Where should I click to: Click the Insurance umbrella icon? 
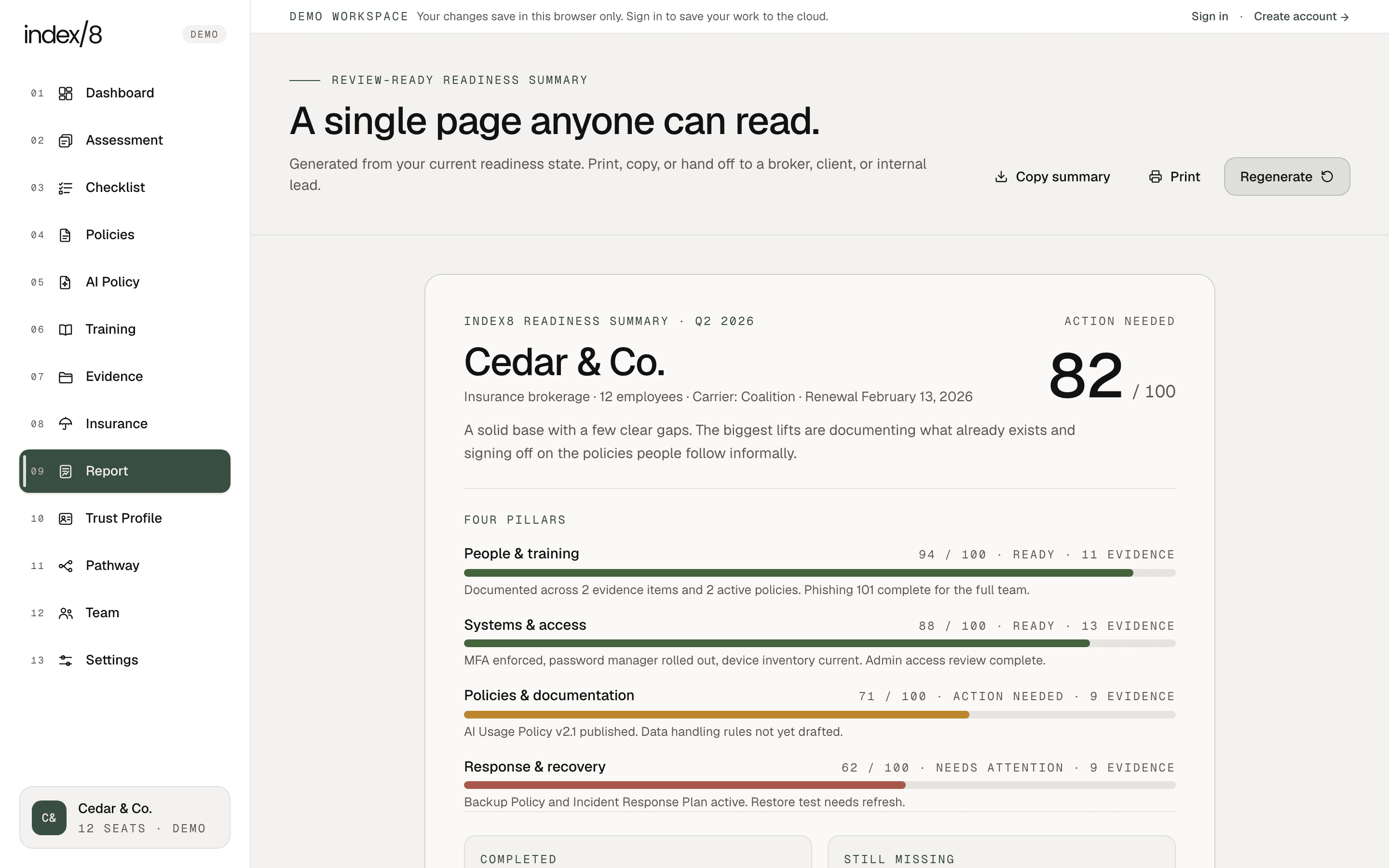point(66,424)
